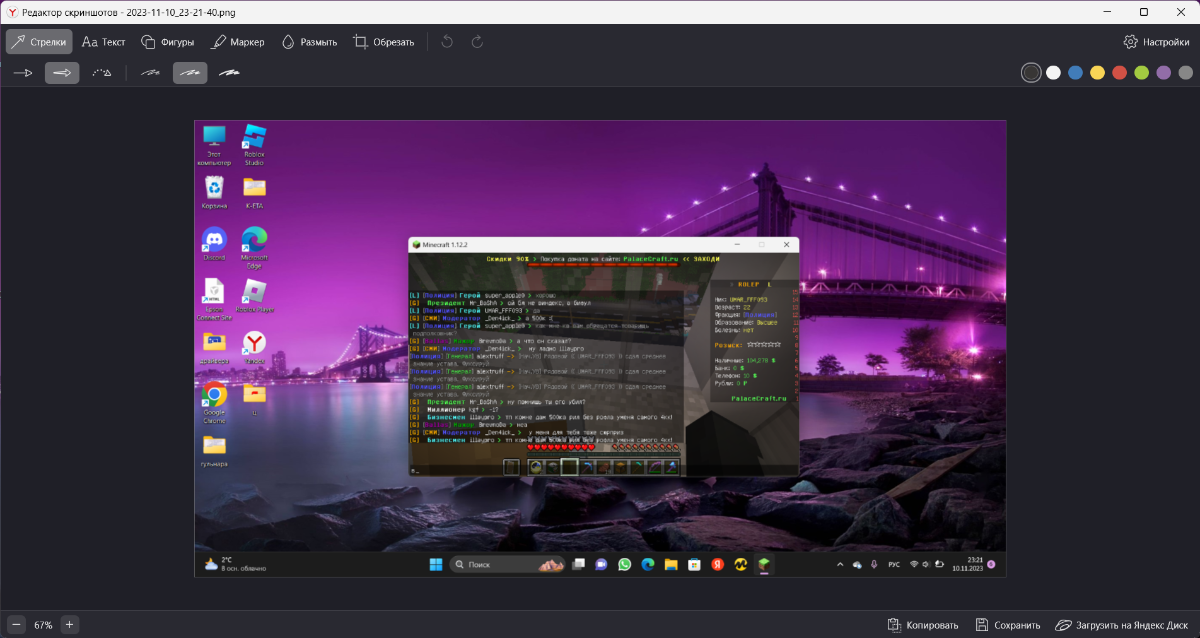Redo the reverted edit

[x=477, y=42]
